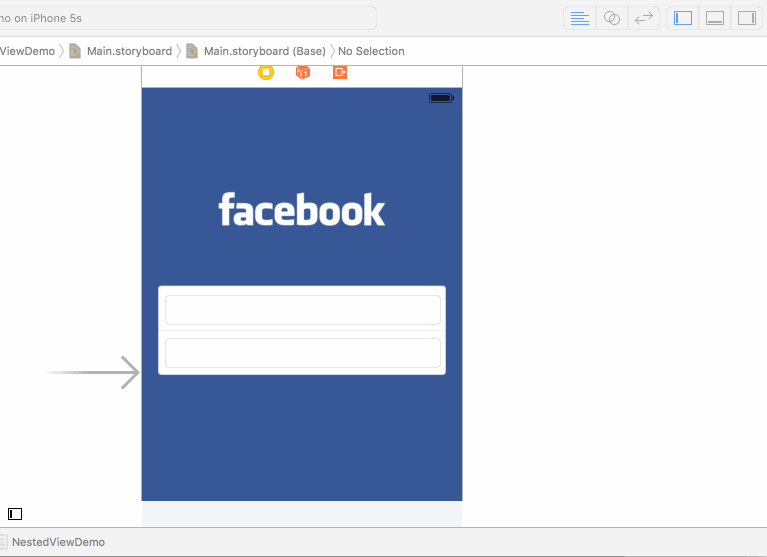Screen dimensions: 767x557
Task: Show the Version editor
Action: (x=644, y=19)
